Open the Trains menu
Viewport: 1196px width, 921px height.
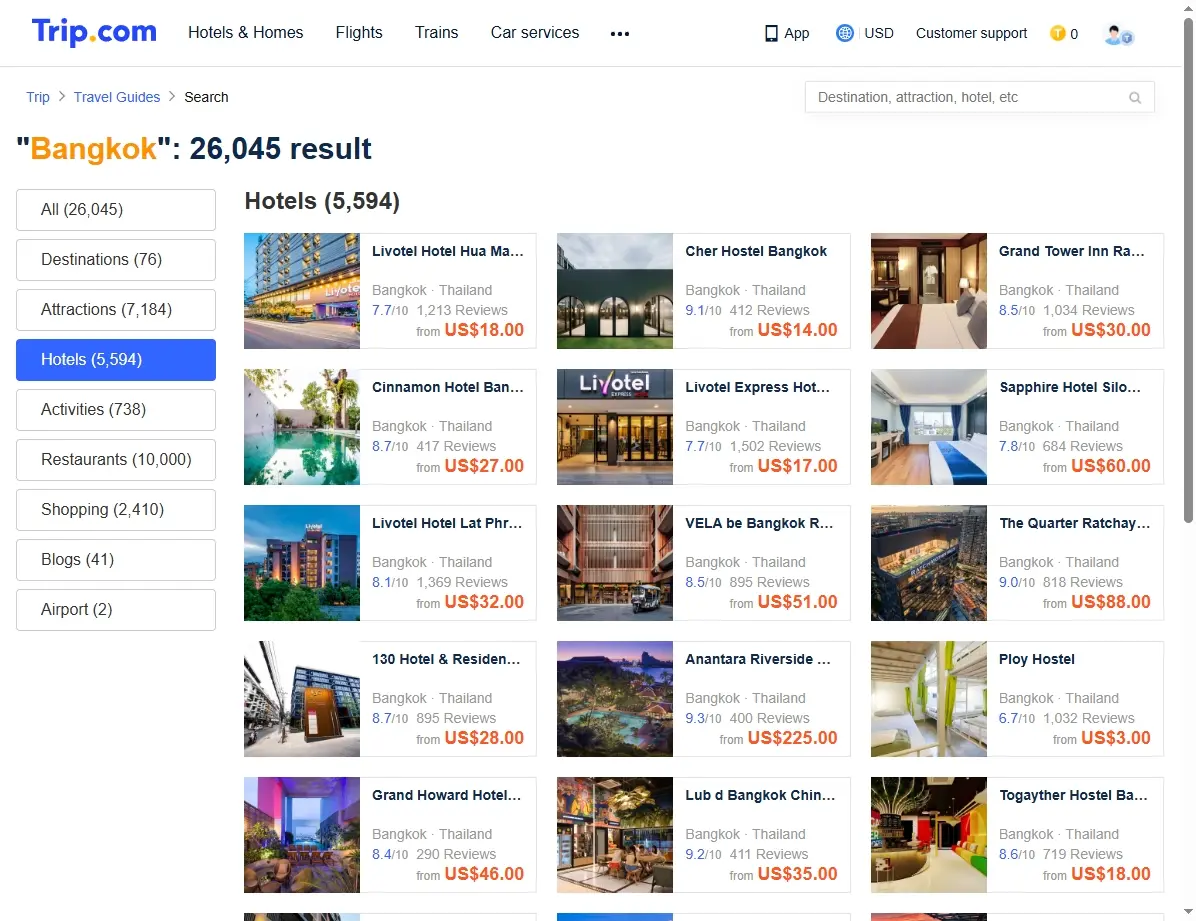point(436,33)
